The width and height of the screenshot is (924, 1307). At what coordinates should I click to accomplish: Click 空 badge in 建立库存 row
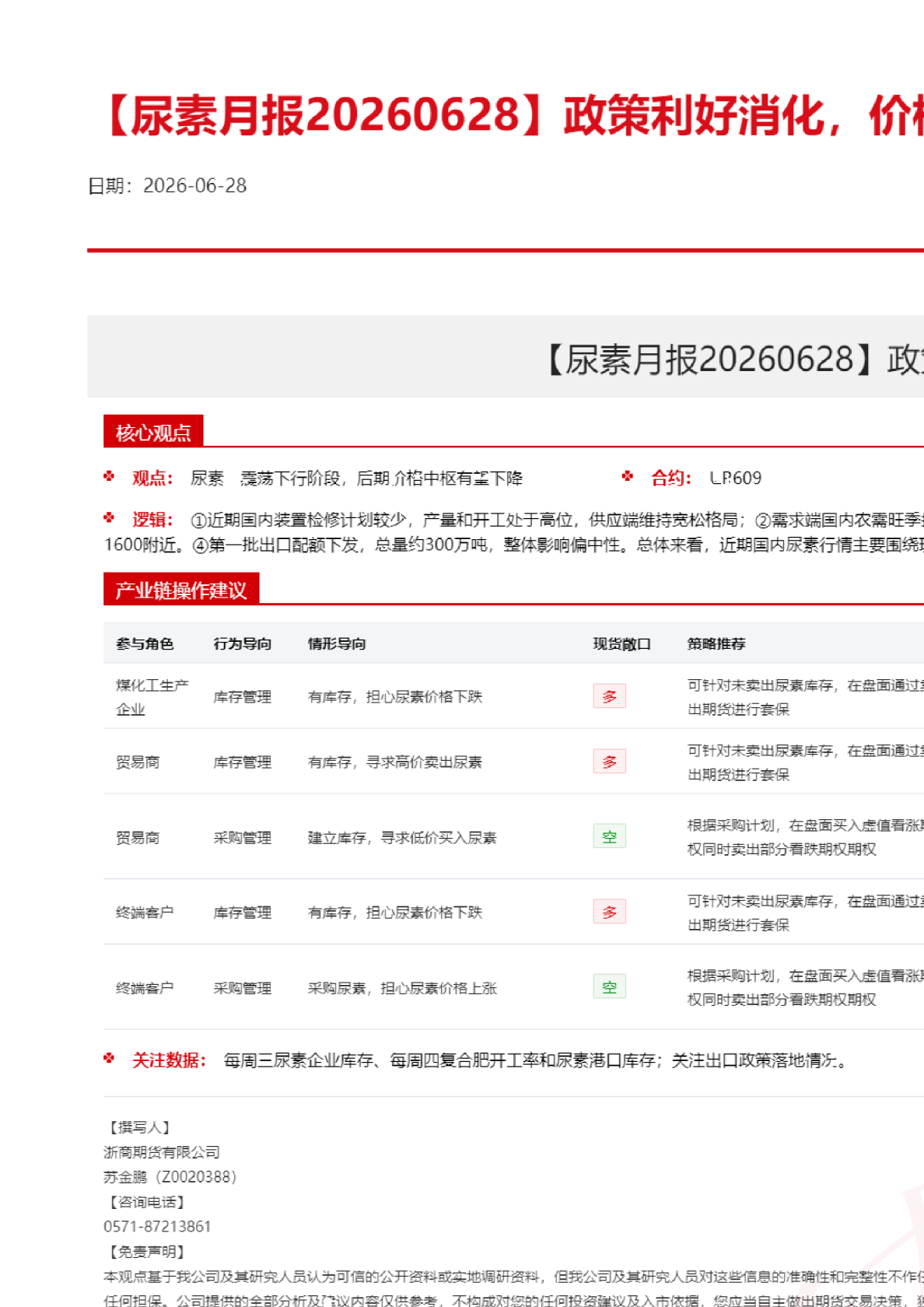[x=610, y=836]
